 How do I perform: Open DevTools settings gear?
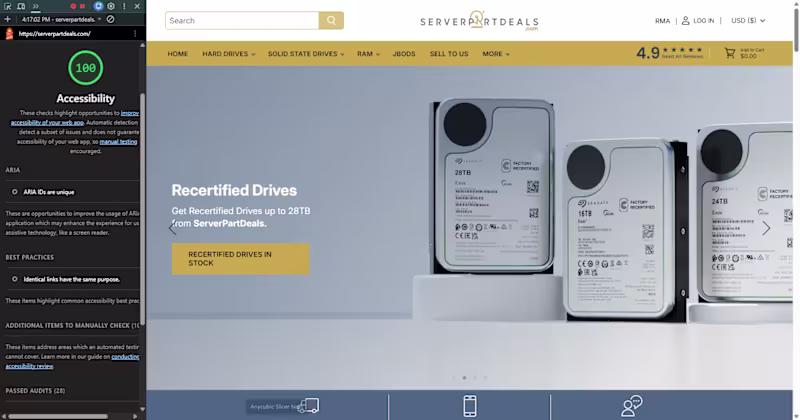pos(111,6)
